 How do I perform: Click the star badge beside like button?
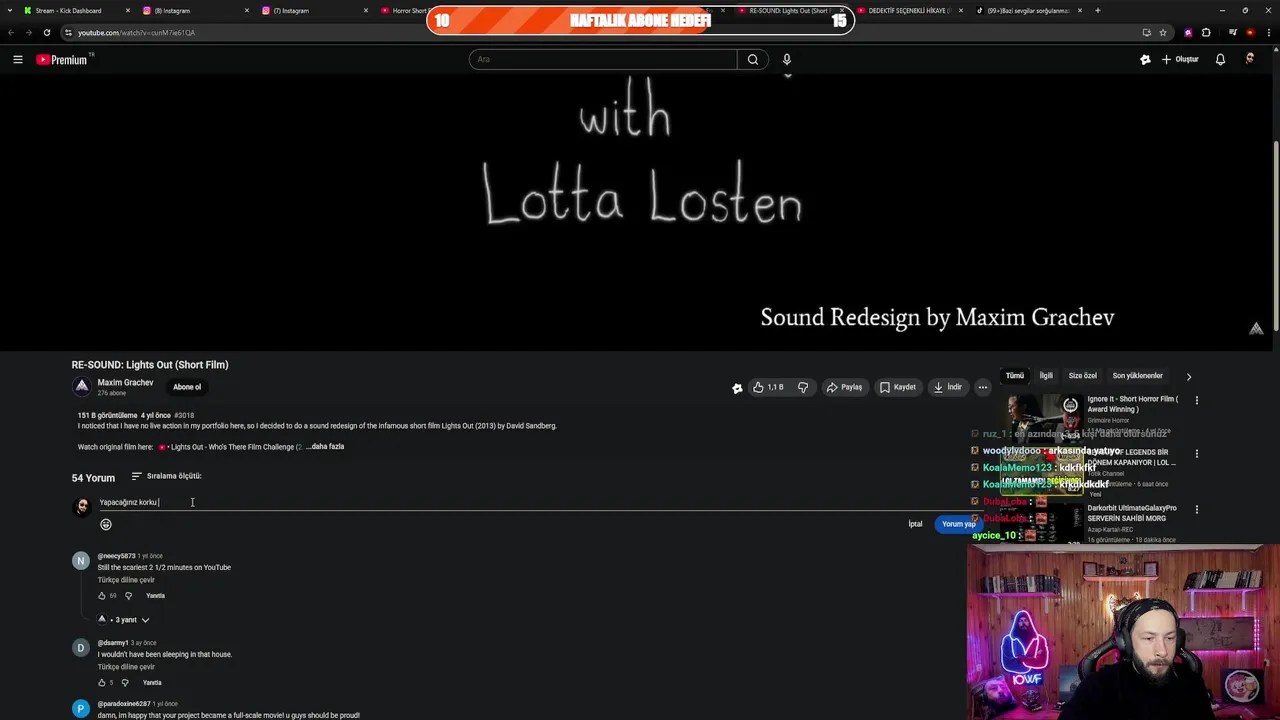tap(737, 388)
